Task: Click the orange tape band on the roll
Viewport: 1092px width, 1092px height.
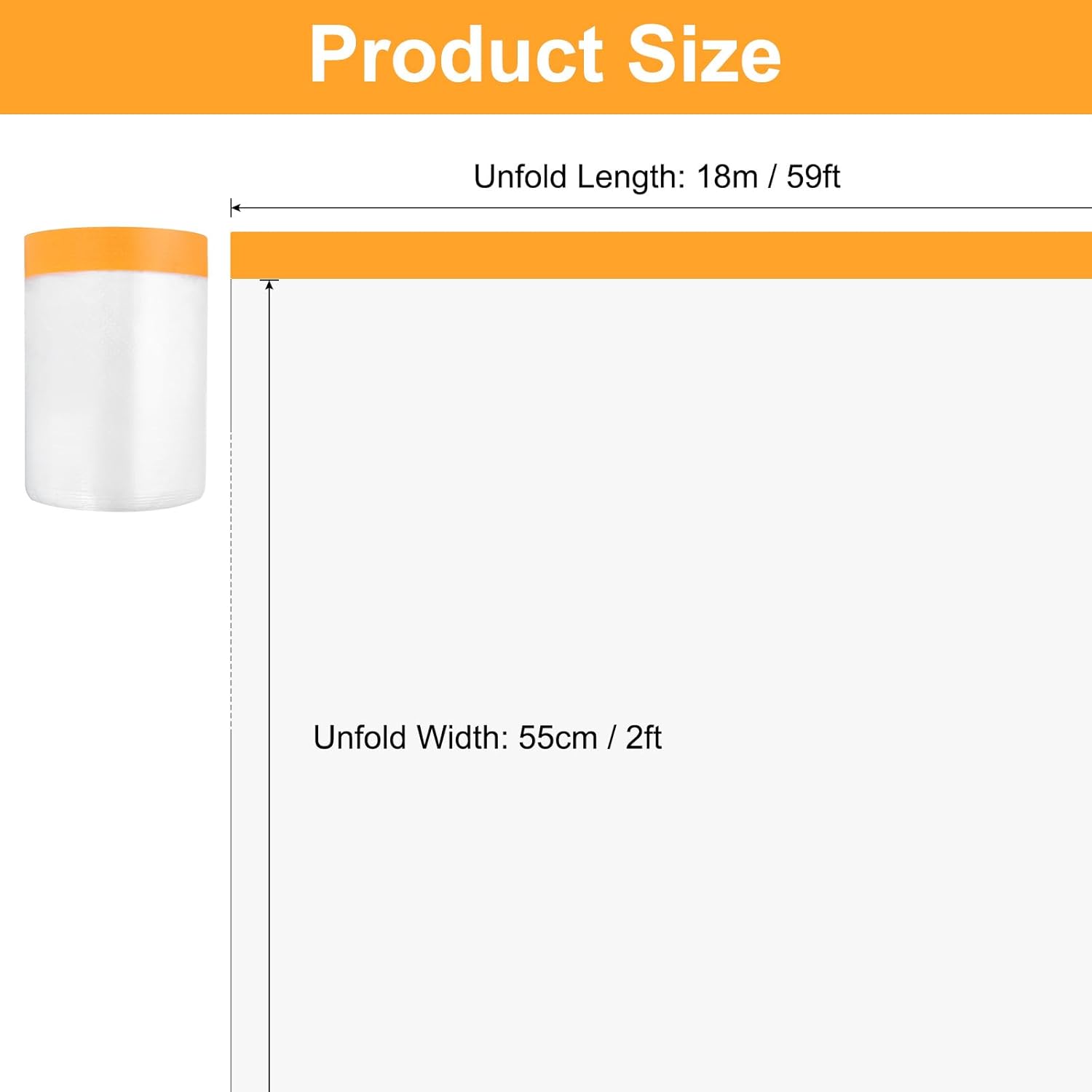Action: coord(116,251)
